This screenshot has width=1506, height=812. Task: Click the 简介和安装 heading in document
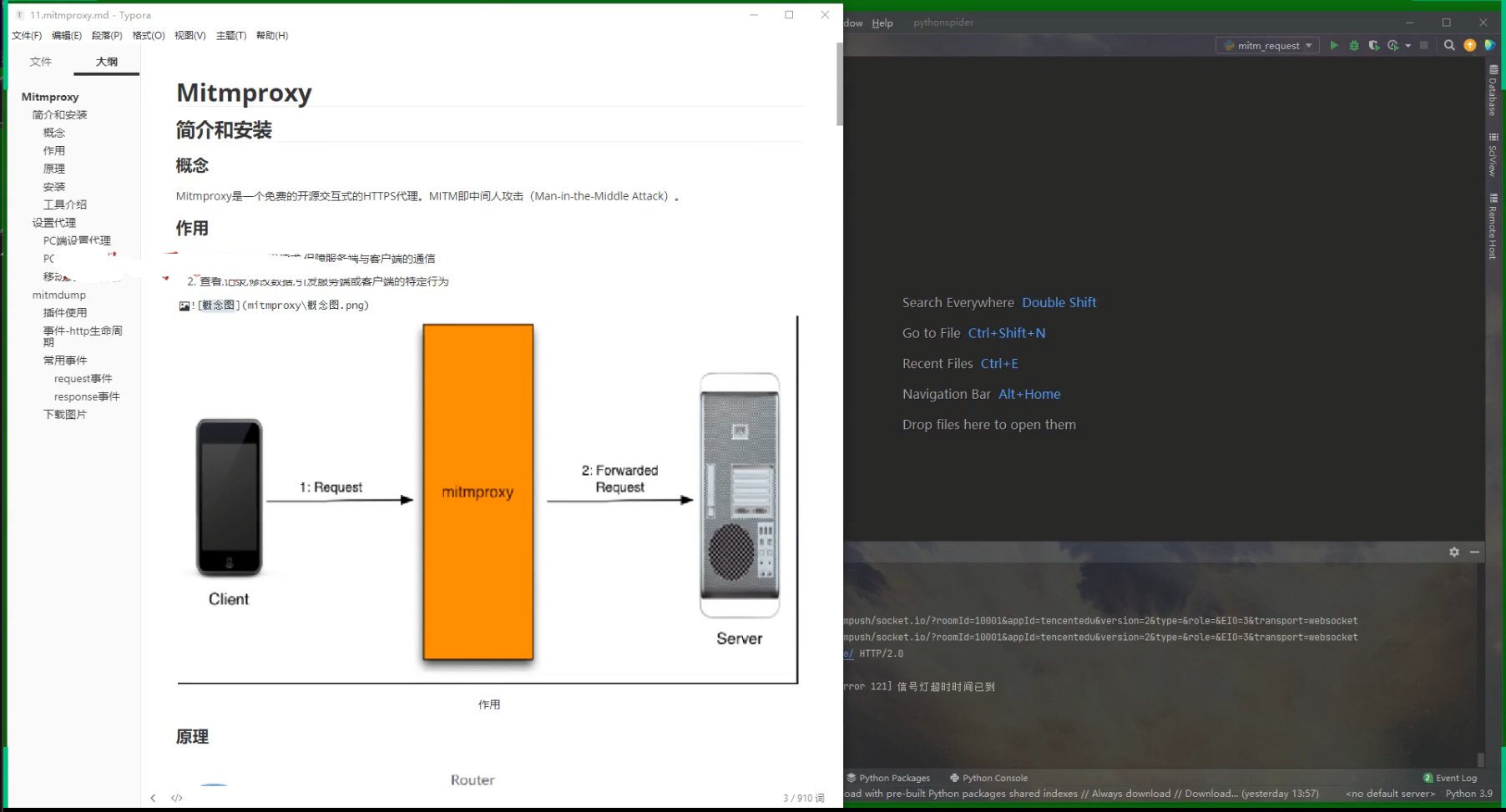(224, 130)
